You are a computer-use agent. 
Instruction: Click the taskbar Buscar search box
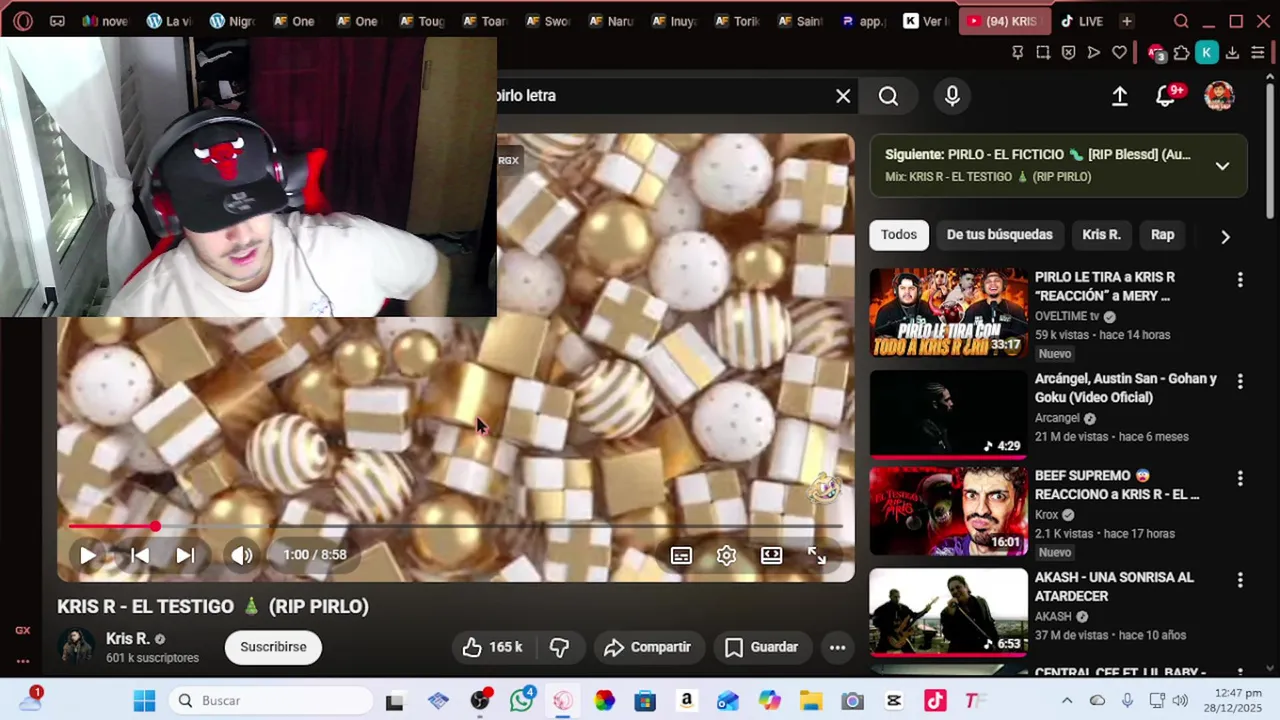point(270,701)
